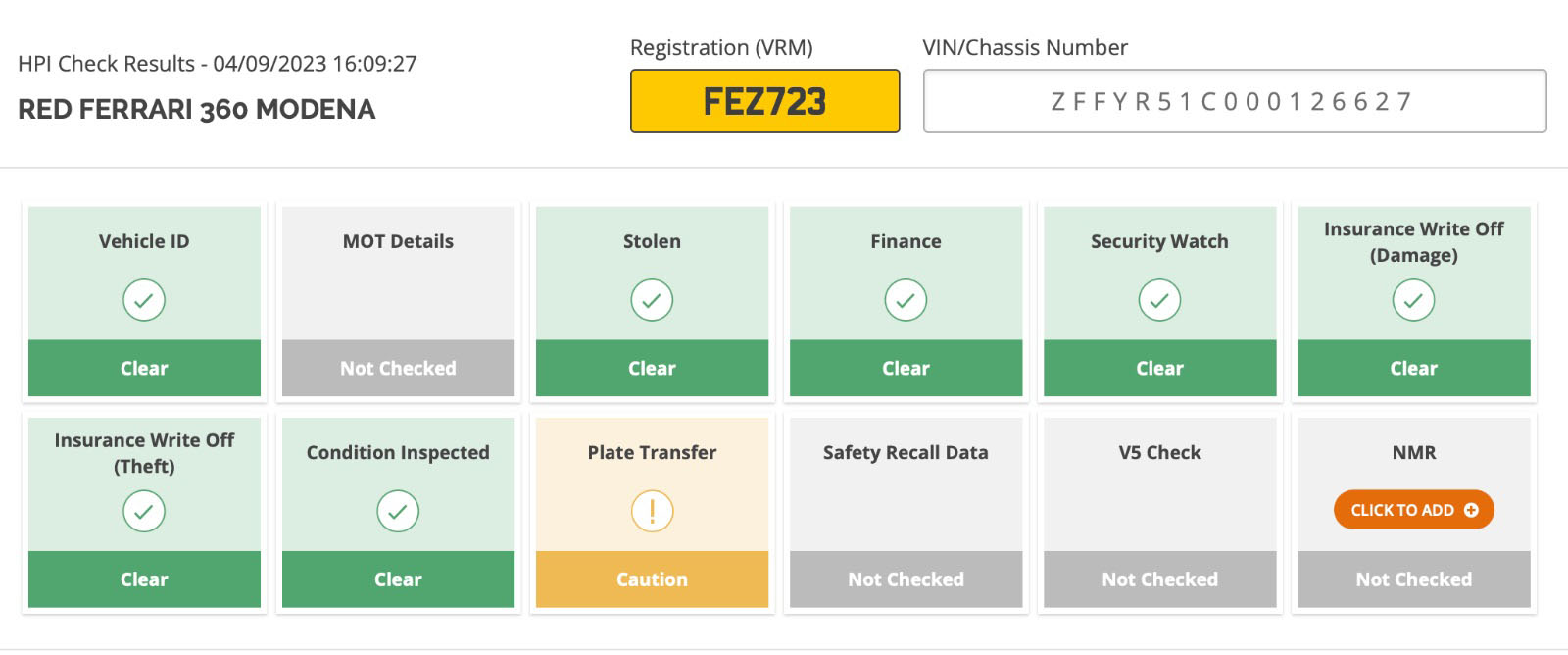The height and width of the screenshot is (655, 1568).
Task: Click the MOT Details tile heading
Action: pos(398,241)
